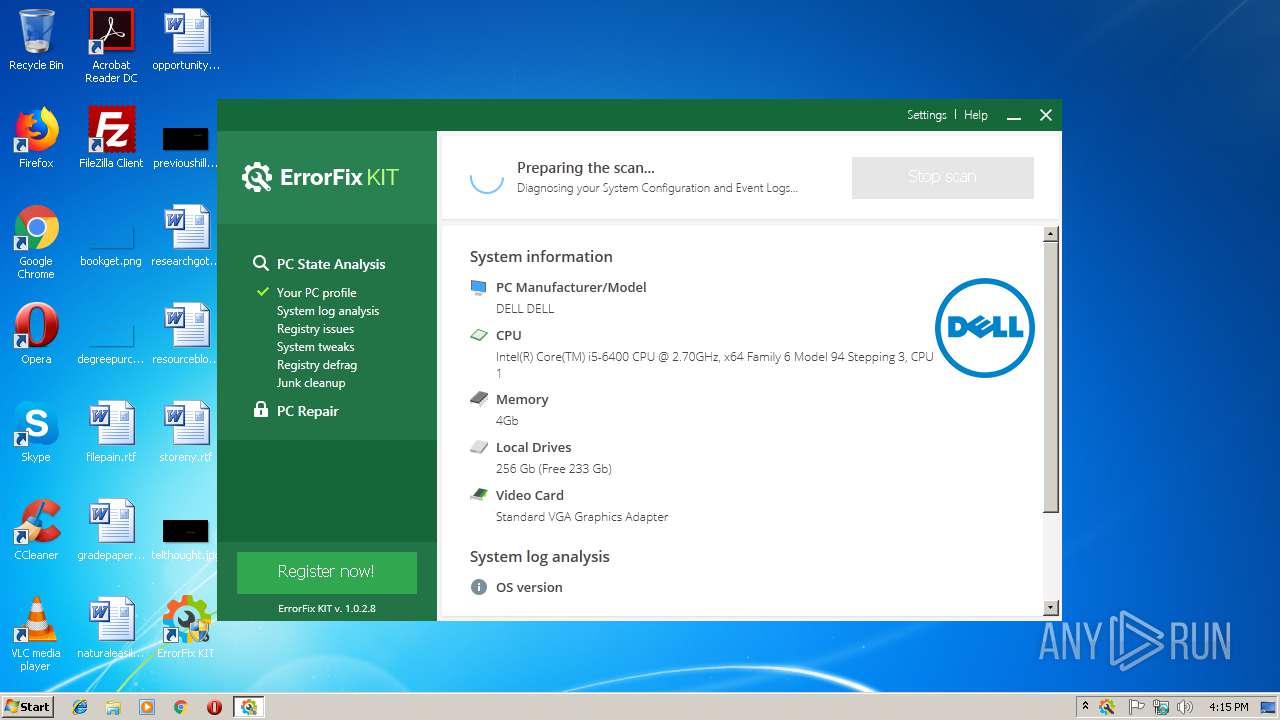Click the OS version info icon
The width and height of the screenshot is (1280, 720).
[479, 587]
